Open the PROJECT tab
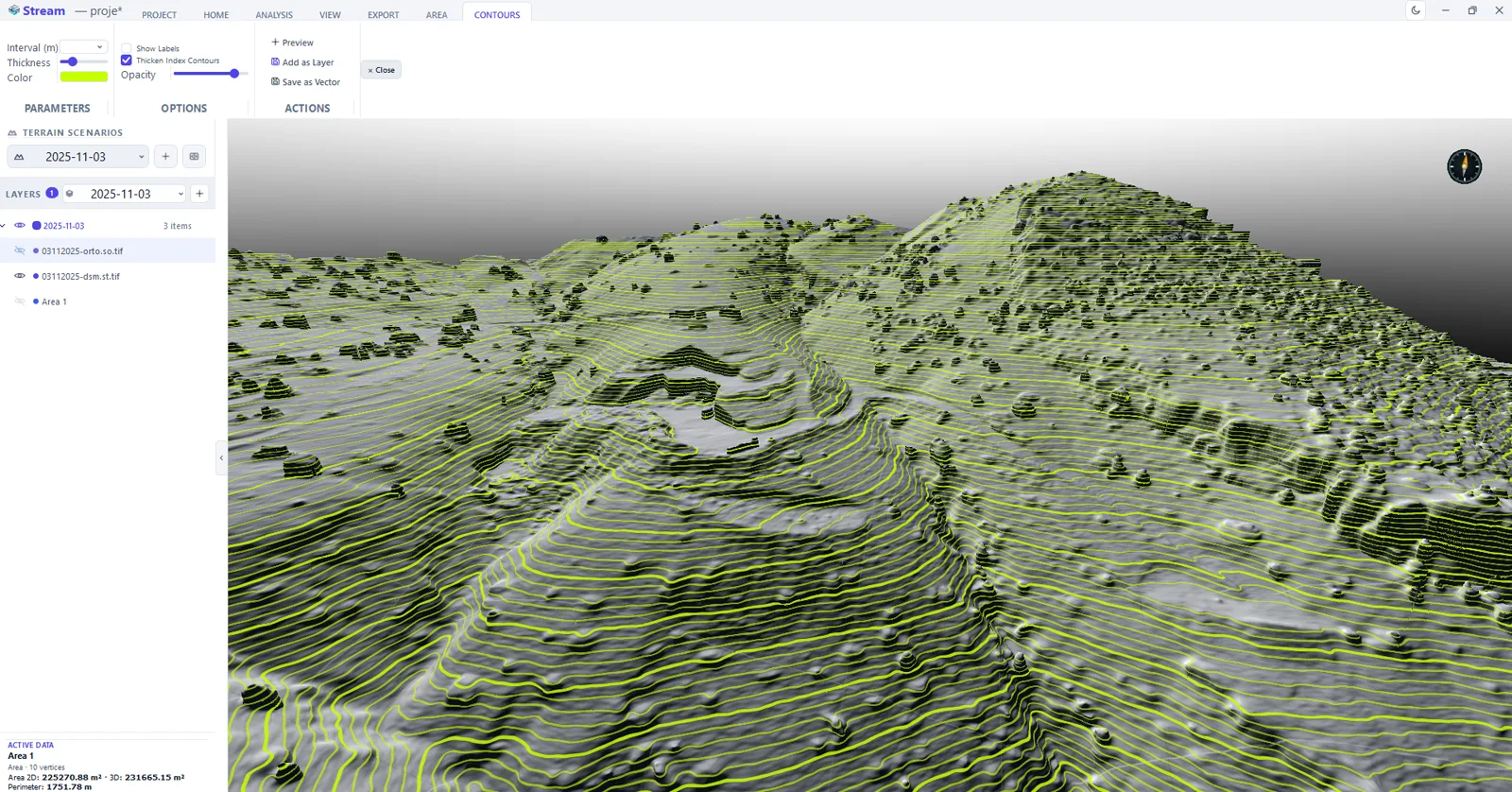Image resolution: width=1512 pixels, height=792 pixels. 159,15
